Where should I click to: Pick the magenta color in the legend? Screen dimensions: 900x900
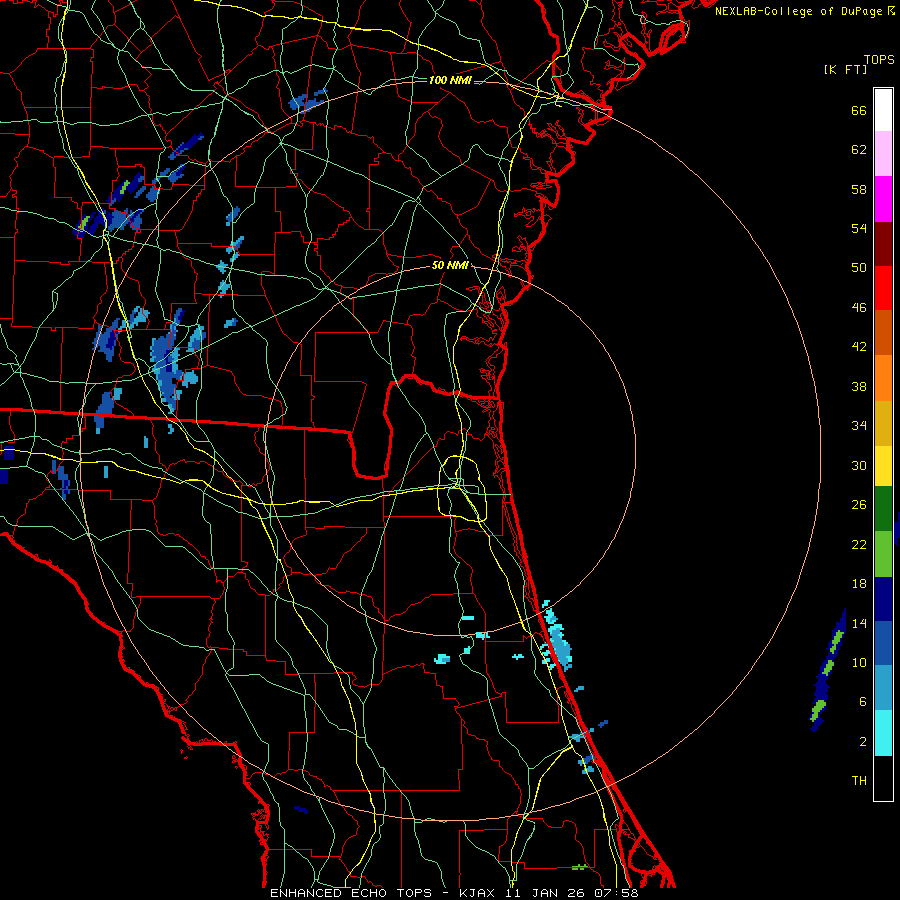(883, 199)
